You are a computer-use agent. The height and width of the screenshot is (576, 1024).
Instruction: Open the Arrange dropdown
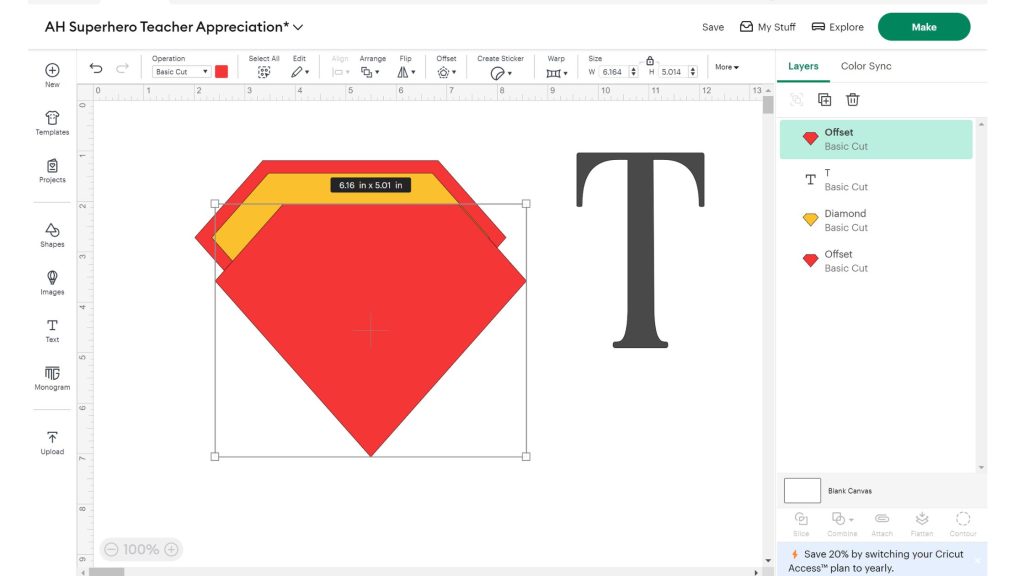click(370, 72)
